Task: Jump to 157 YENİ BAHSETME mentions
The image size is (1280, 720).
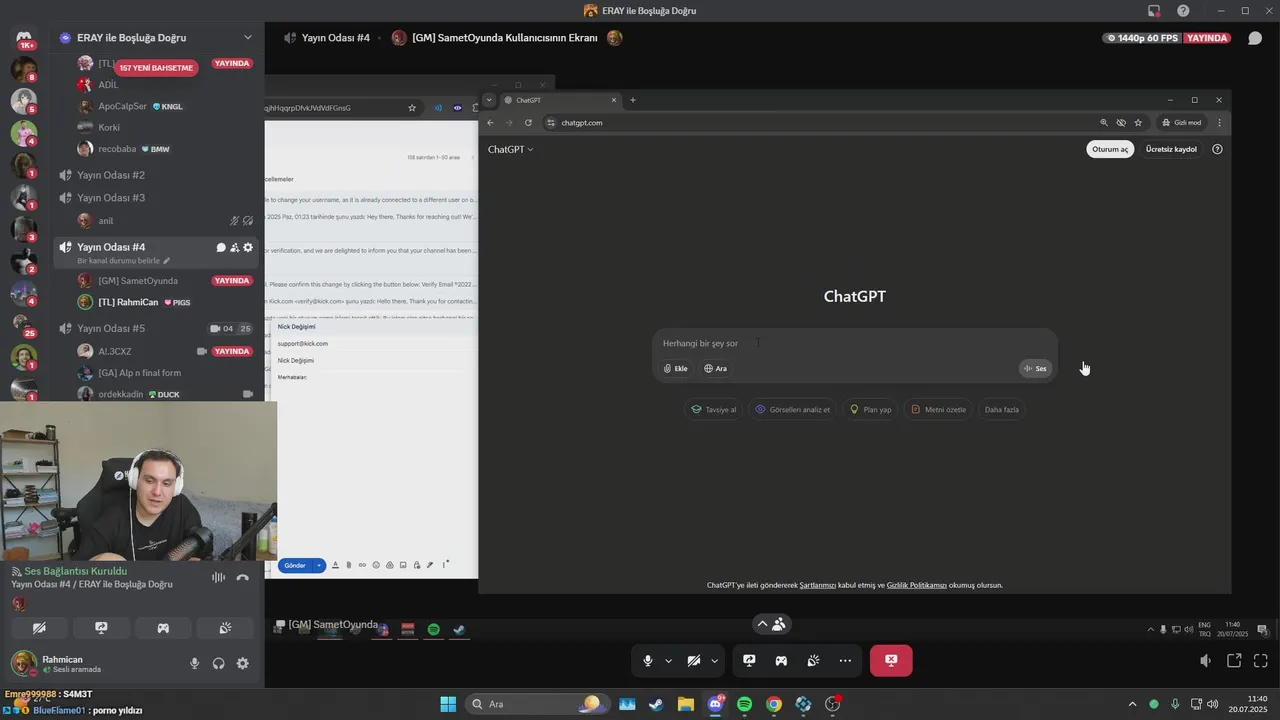Action: [x=156, y=68]
